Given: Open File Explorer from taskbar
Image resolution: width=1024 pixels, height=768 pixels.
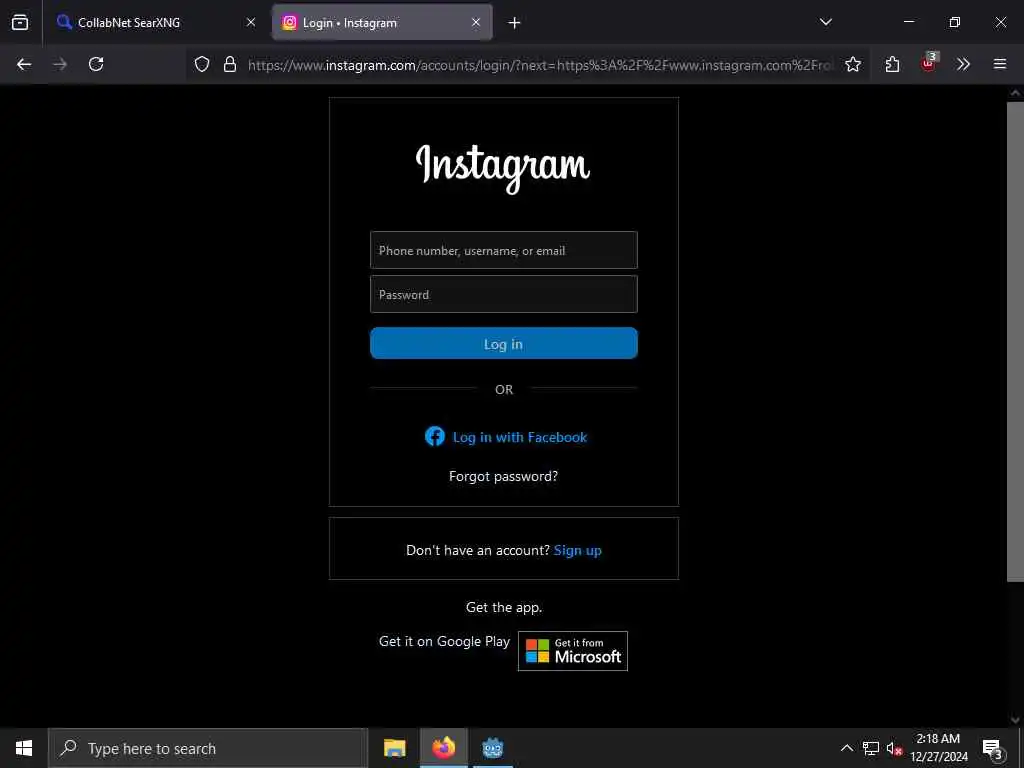Looking at the screenshot, I should pos(394,748).
